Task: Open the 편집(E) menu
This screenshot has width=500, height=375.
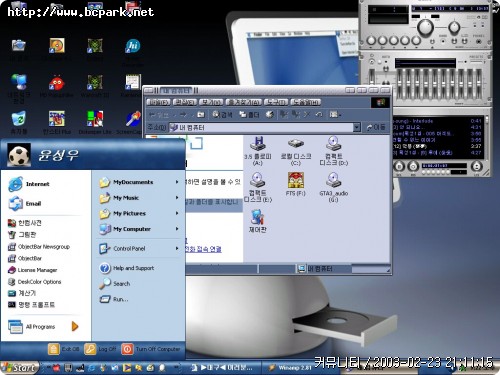Action: (185, 102)
